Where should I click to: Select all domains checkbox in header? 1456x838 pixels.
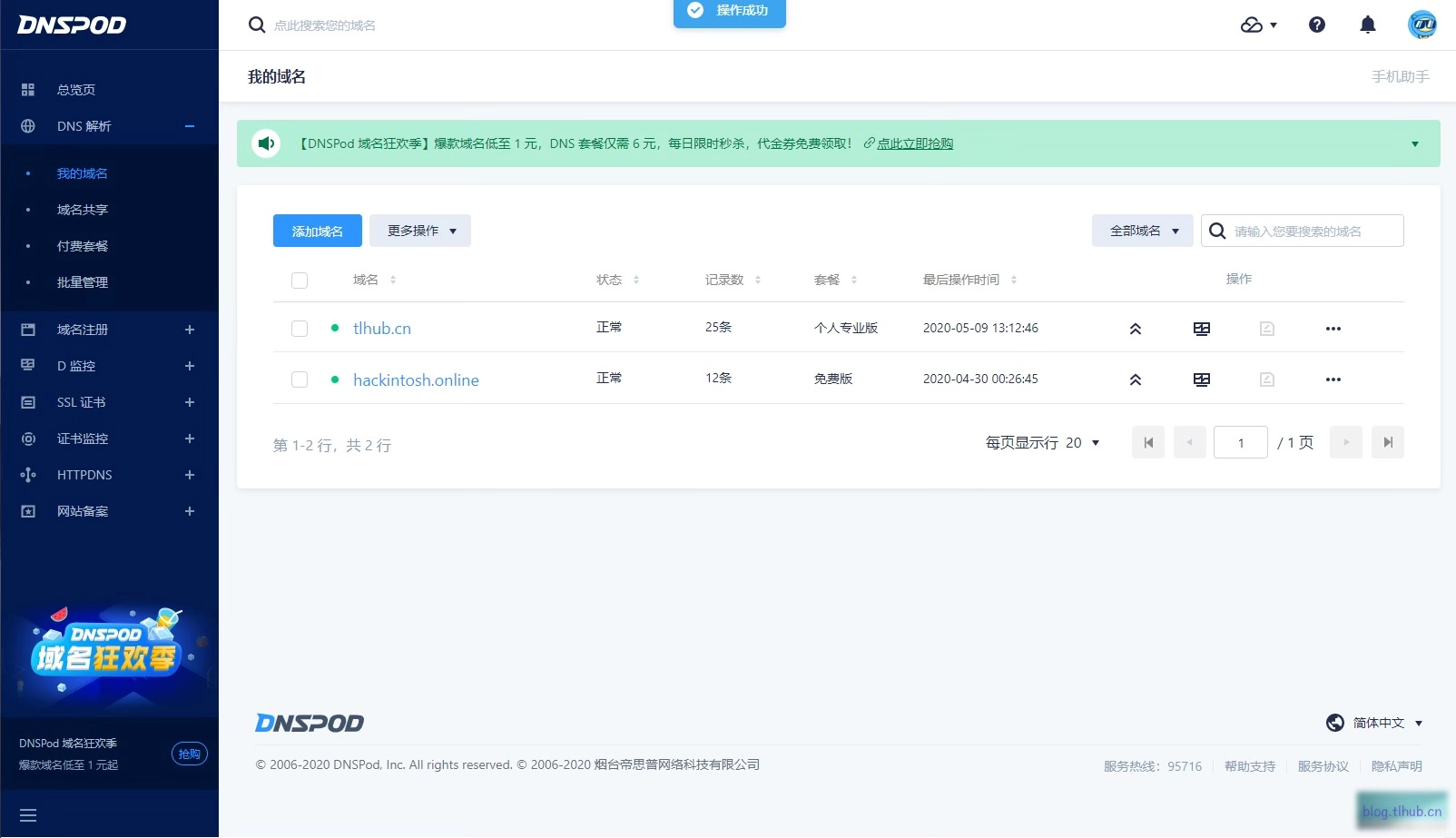300,281
